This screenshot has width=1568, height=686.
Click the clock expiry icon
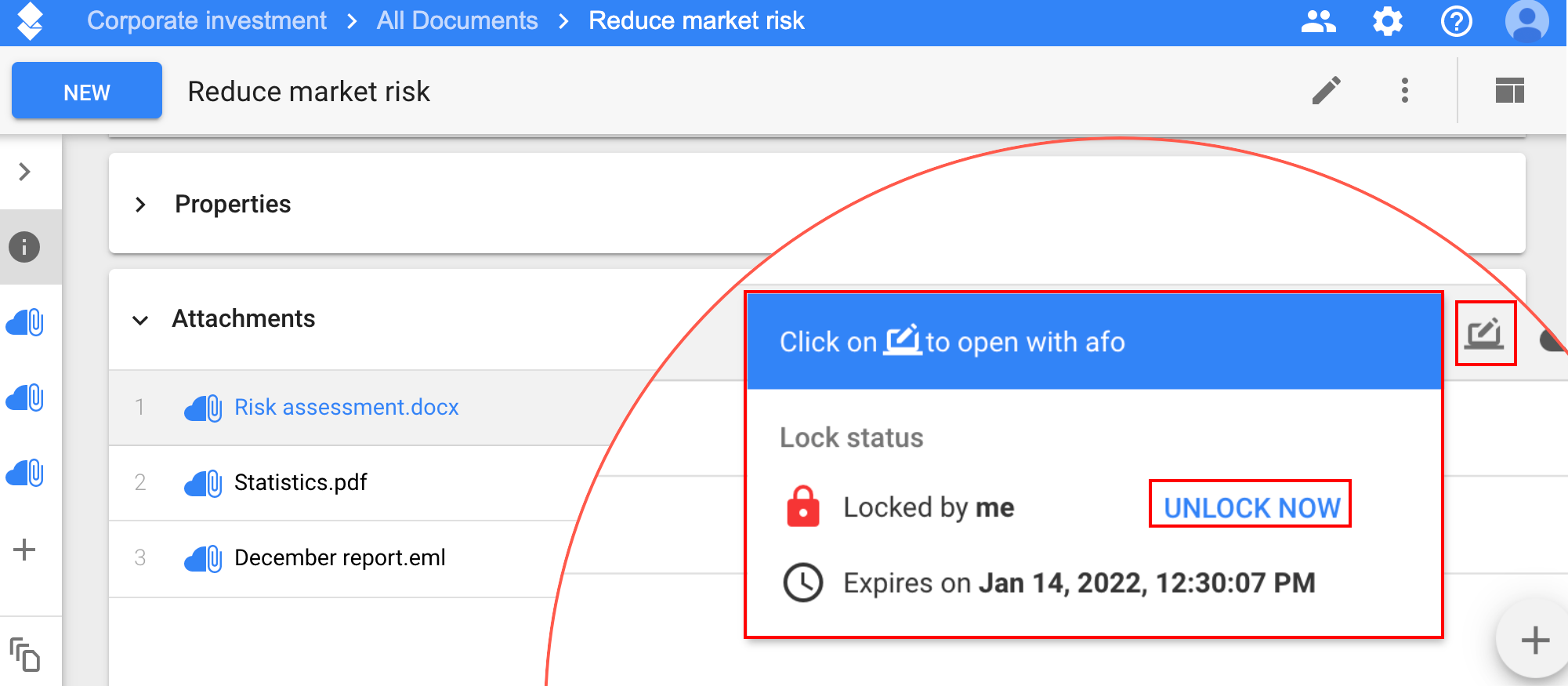click(x=803, y=583)
